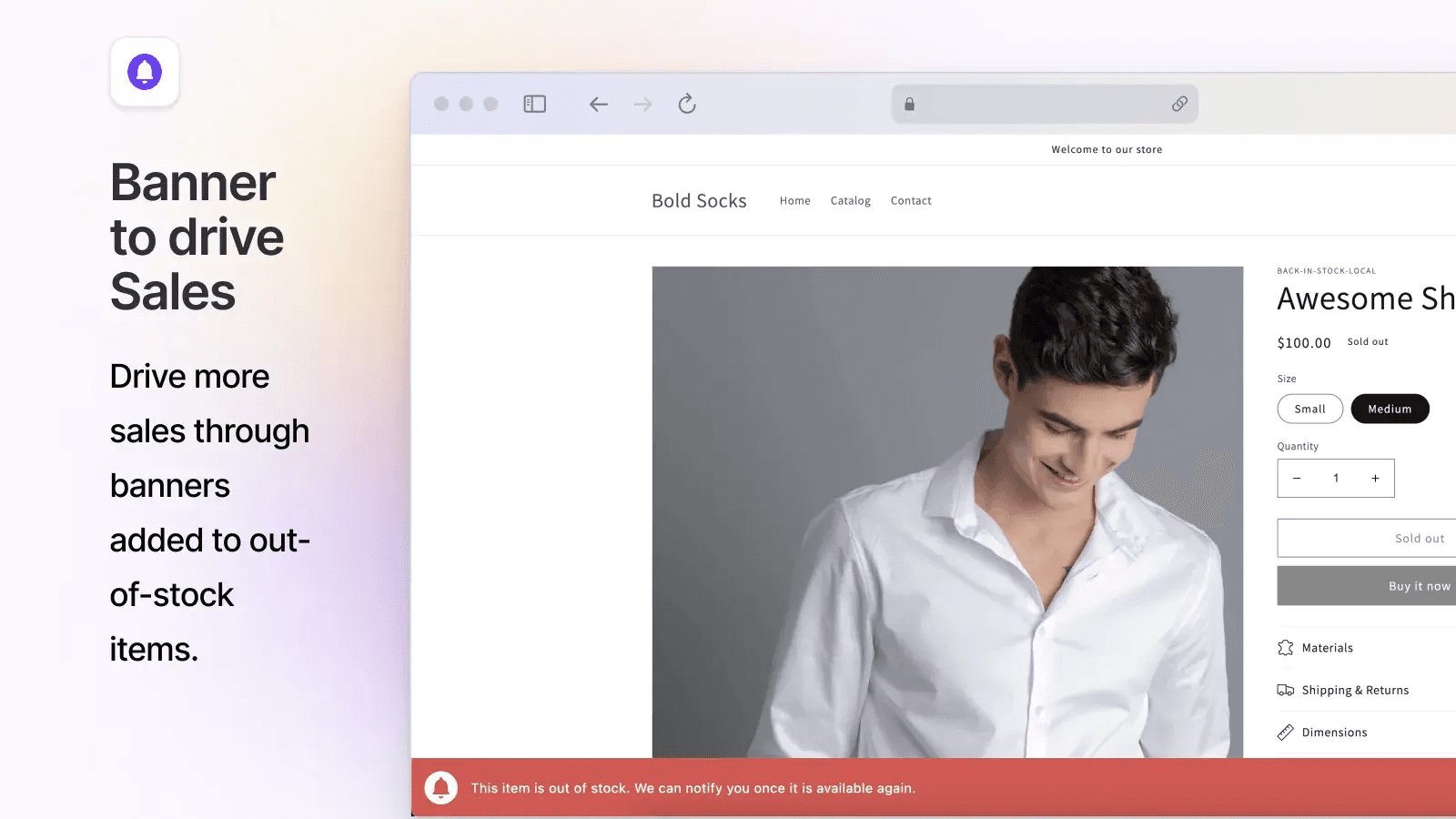1456x819 pixels.
Task: Copy link using the chain icon
Action: click(x=1179, y=105)
